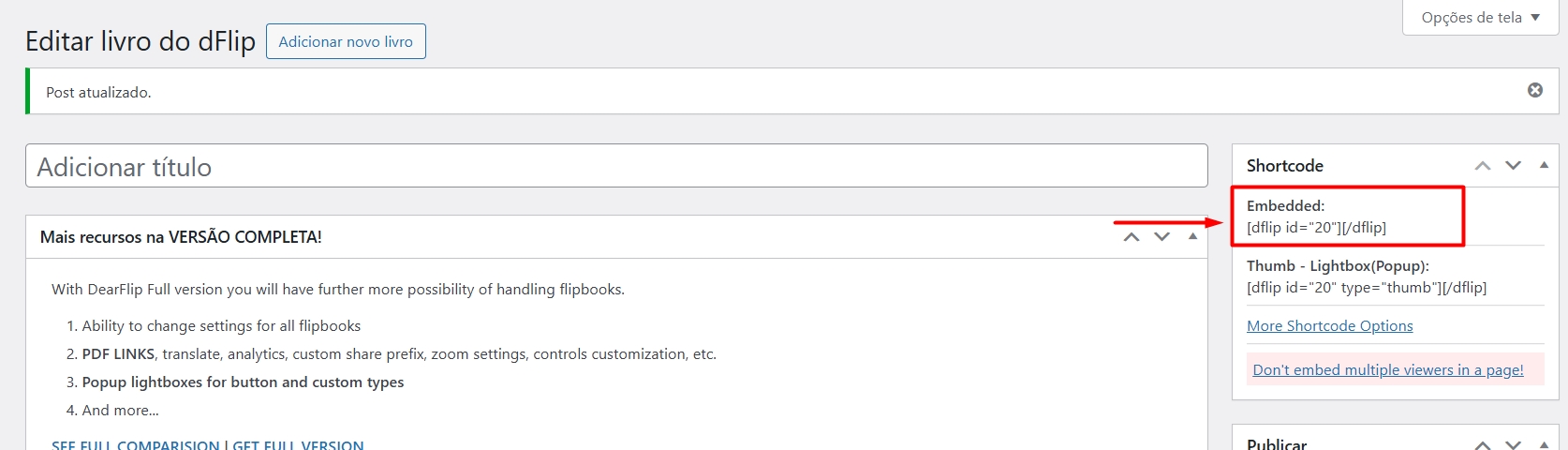1568x450 pixels.
Task: Open 'GET FULL VERSION' link
Action: (x=298, y=445)
